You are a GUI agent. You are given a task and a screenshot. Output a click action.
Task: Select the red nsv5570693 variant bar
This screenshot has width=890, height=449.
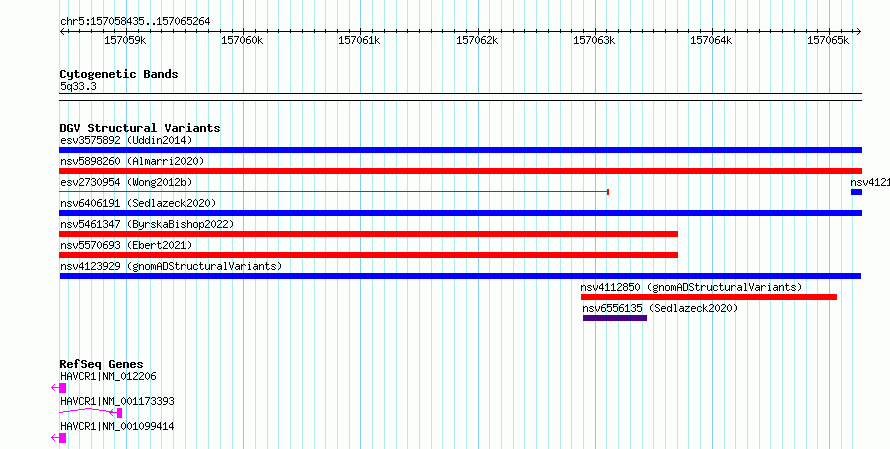point(368,255)
